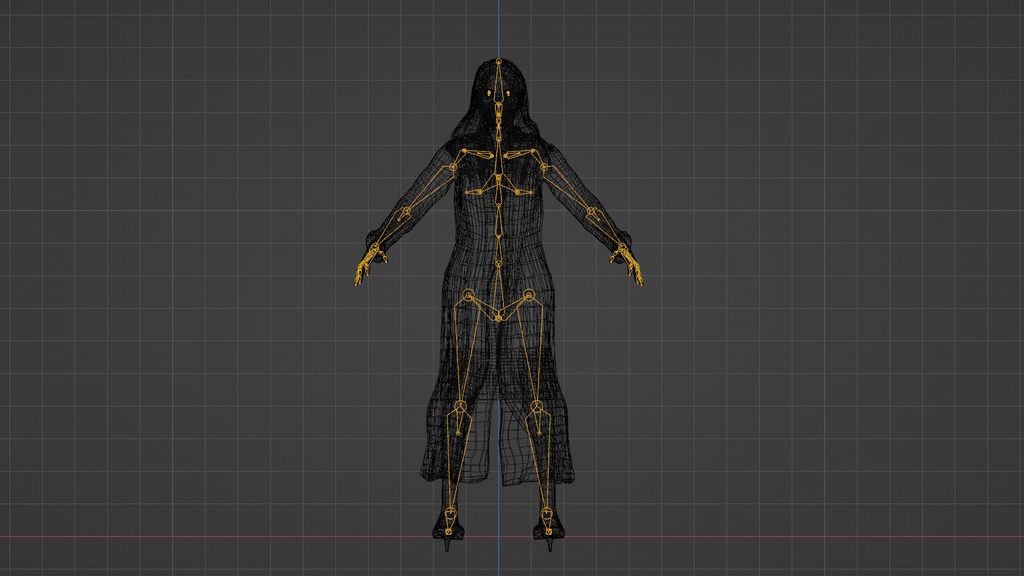Click the knee joint on the viewer's left
Viewport: 1024px width, 576px height.
pyautogui.click(x=460, y=408)
